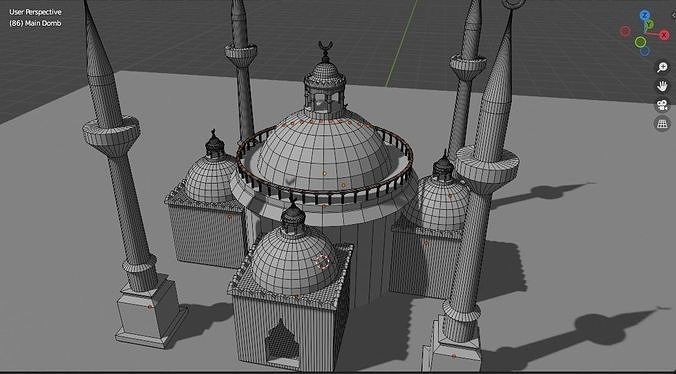Click the magnifier zoom view icon

(x=662, y=67)
